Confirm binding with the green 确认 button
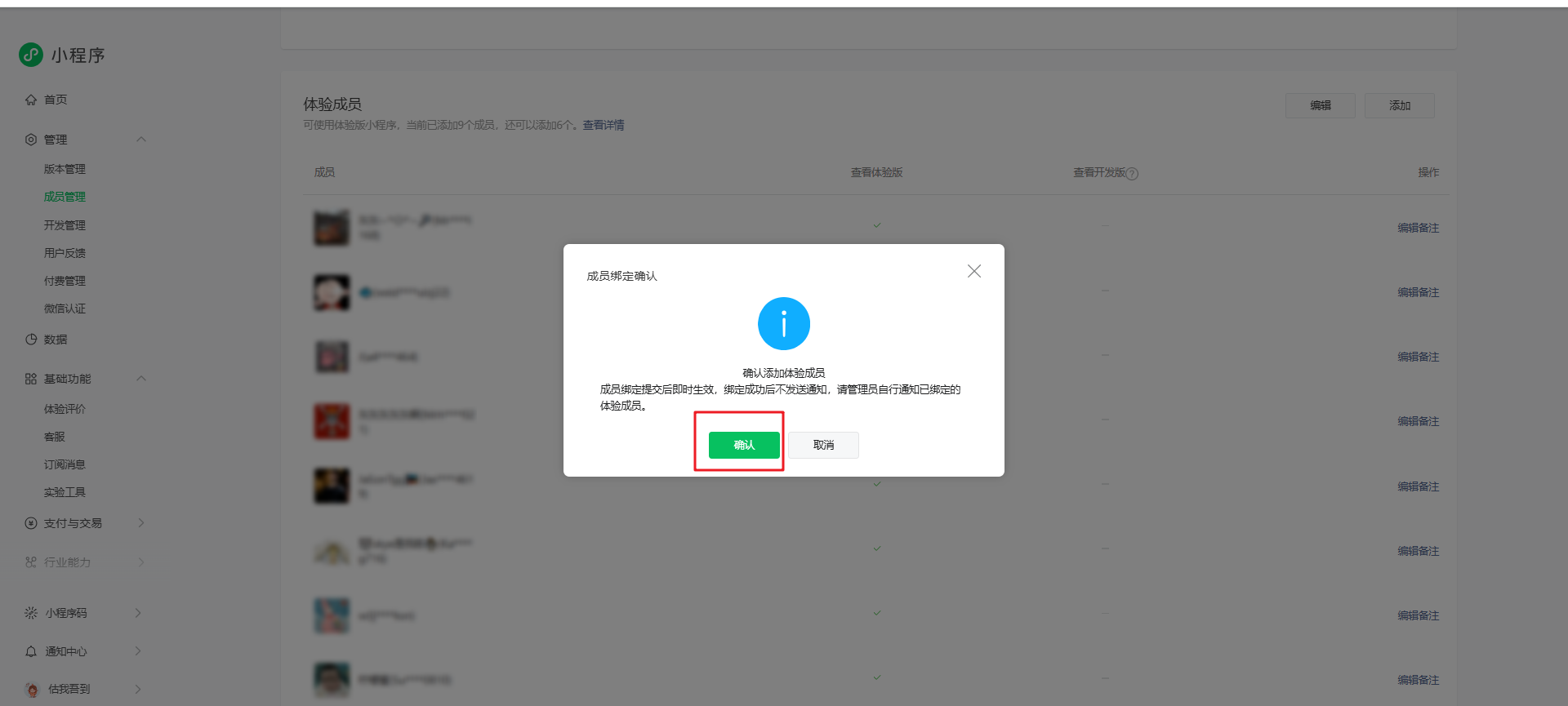Viewport: 1568px width, 706px height. pos(744,445)
